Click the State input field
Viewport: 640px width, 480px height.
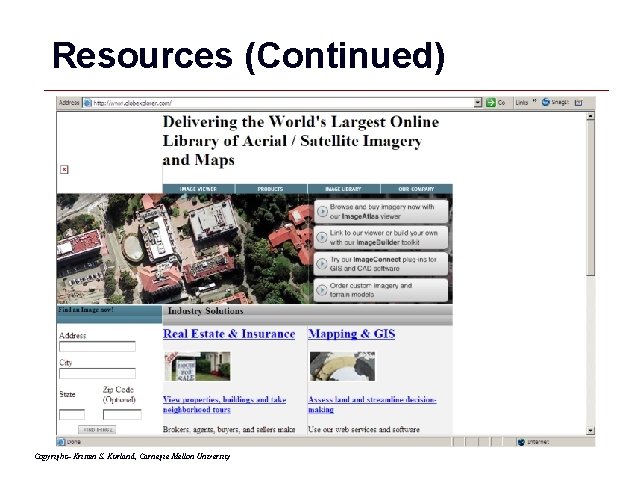(72, 415)
